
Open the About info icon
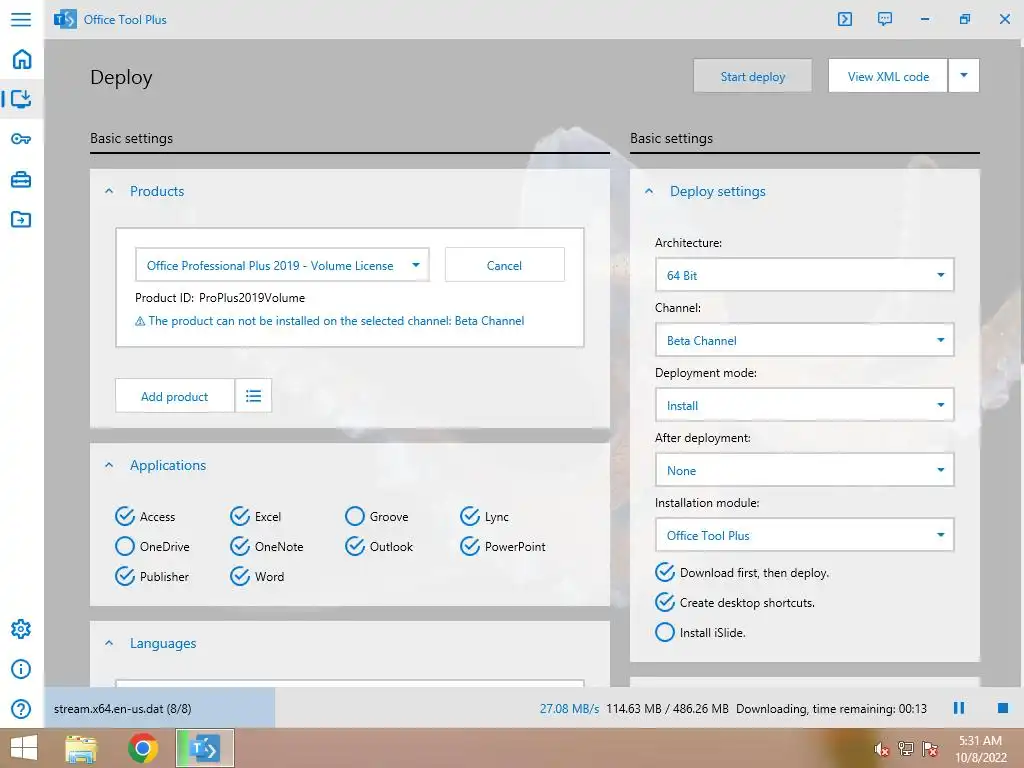click(x=21, y=669)
